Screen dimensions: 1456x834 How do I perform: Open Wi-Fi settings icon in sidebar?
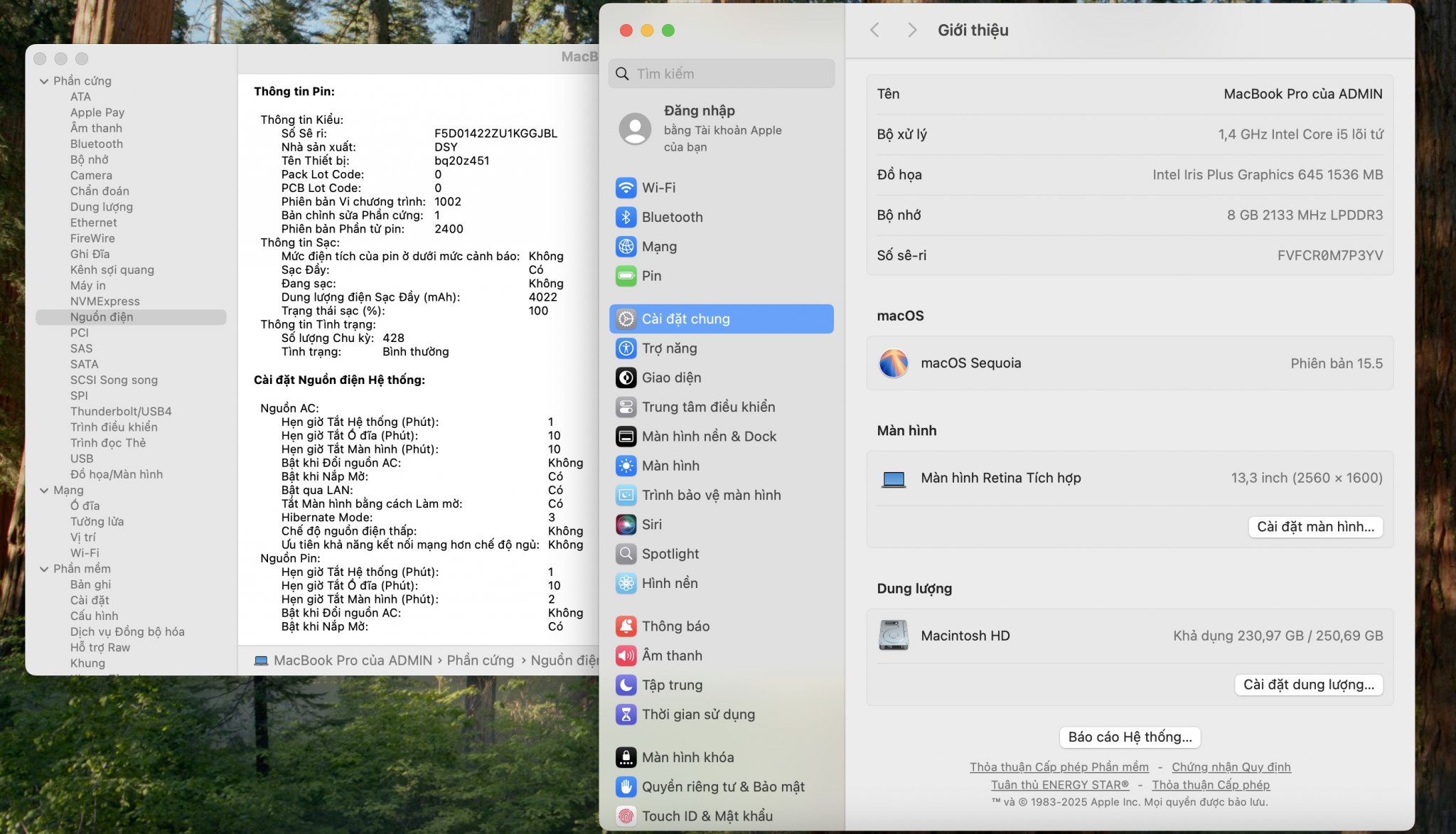point(626,188)
